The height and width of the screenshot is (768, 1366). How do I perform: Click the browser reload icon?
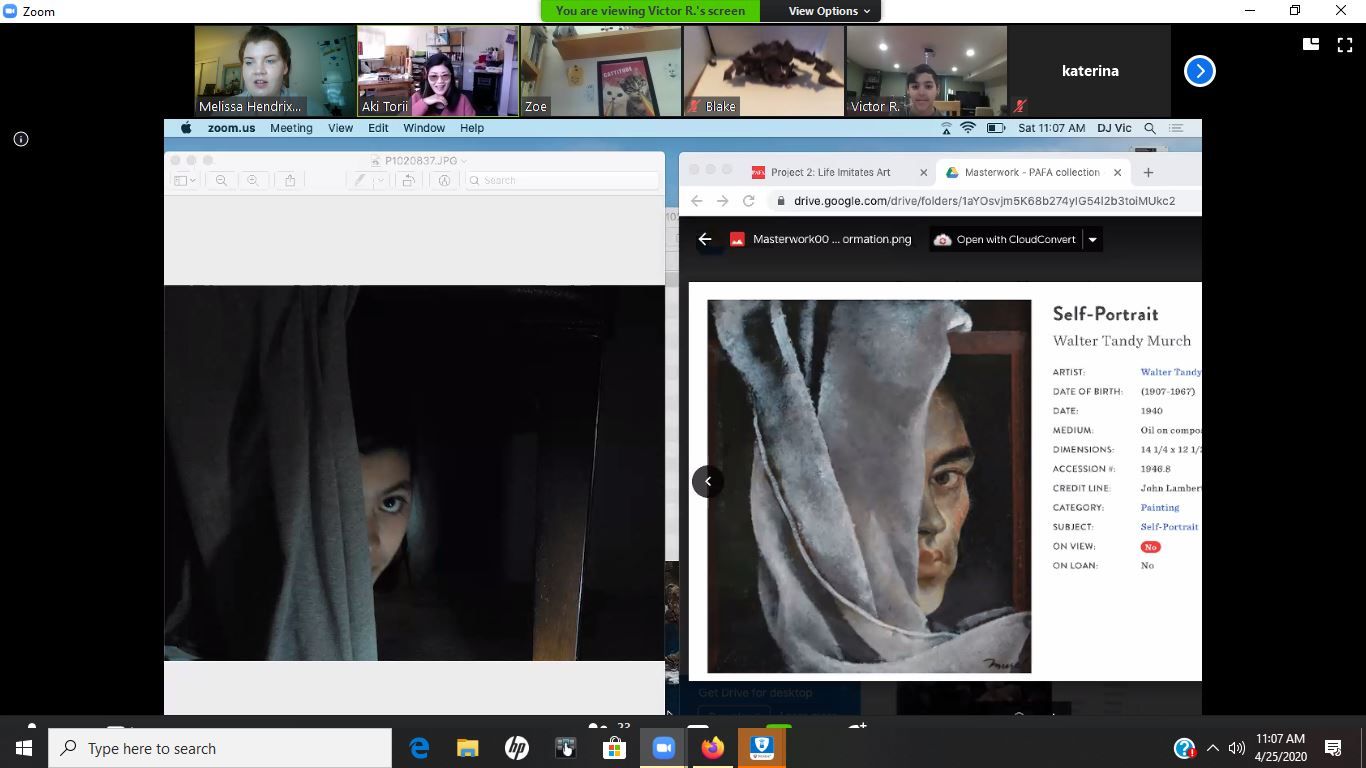coord(748,201)
